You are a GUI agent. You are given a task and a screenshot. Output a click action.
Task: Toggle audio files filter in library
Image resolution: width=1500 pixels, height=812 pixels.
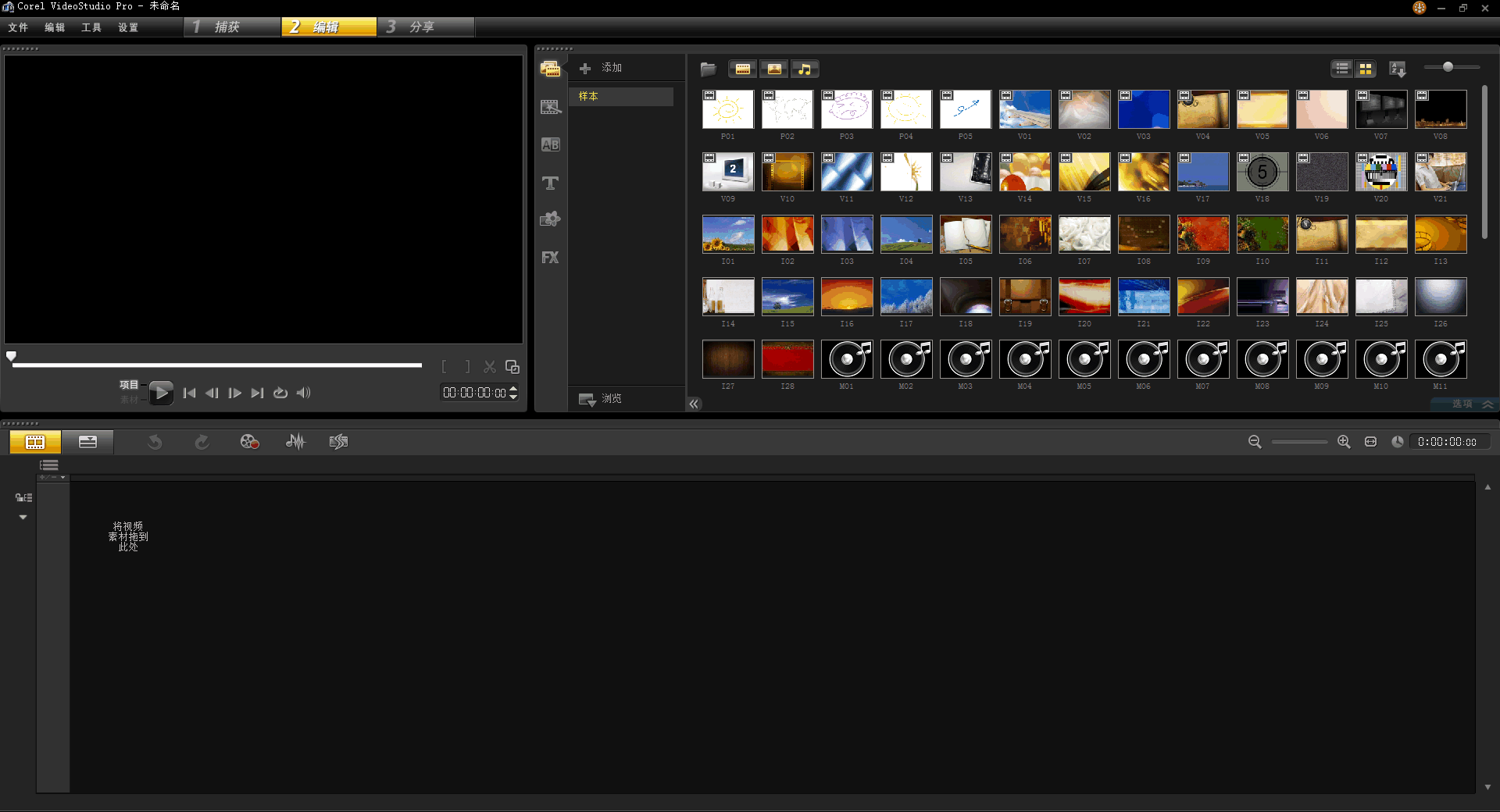tap(804, 69)
